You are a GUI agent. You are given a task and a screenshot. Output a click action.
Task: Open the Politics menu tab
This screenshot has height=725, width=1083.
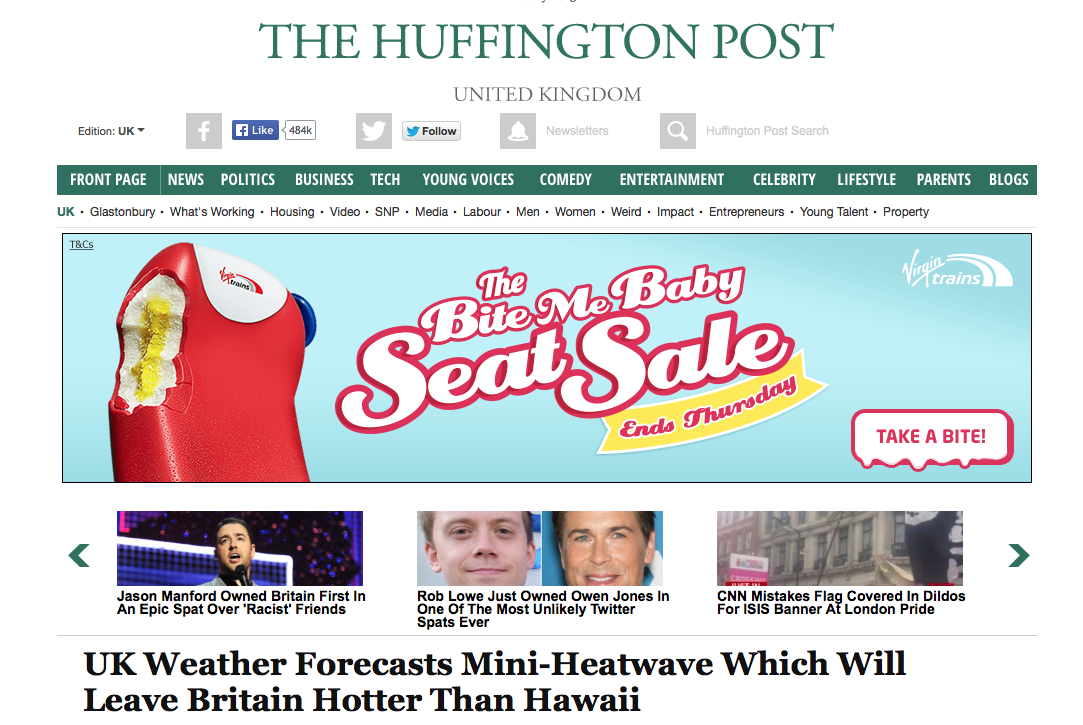248,180
